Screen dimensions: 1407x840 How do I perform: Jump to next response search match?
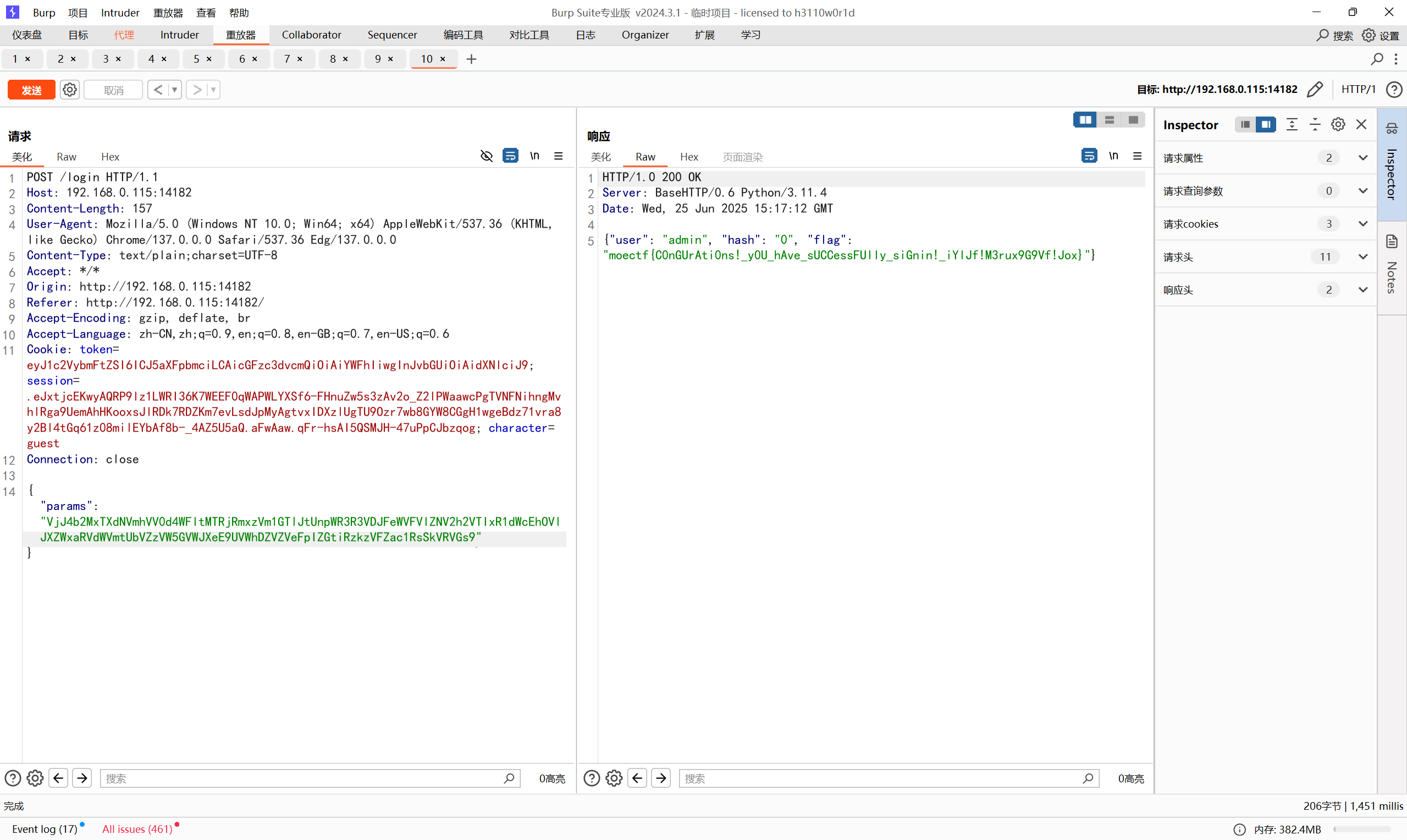(661, 778)
